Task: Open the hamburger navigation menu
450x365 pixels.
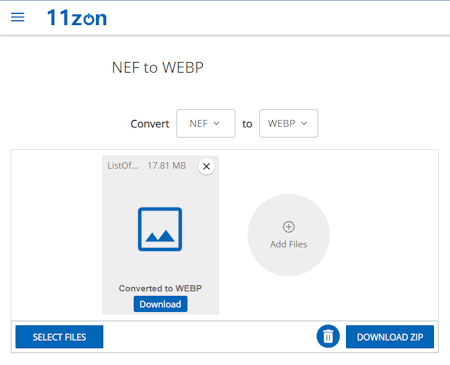Action: [x=18, y=17]
